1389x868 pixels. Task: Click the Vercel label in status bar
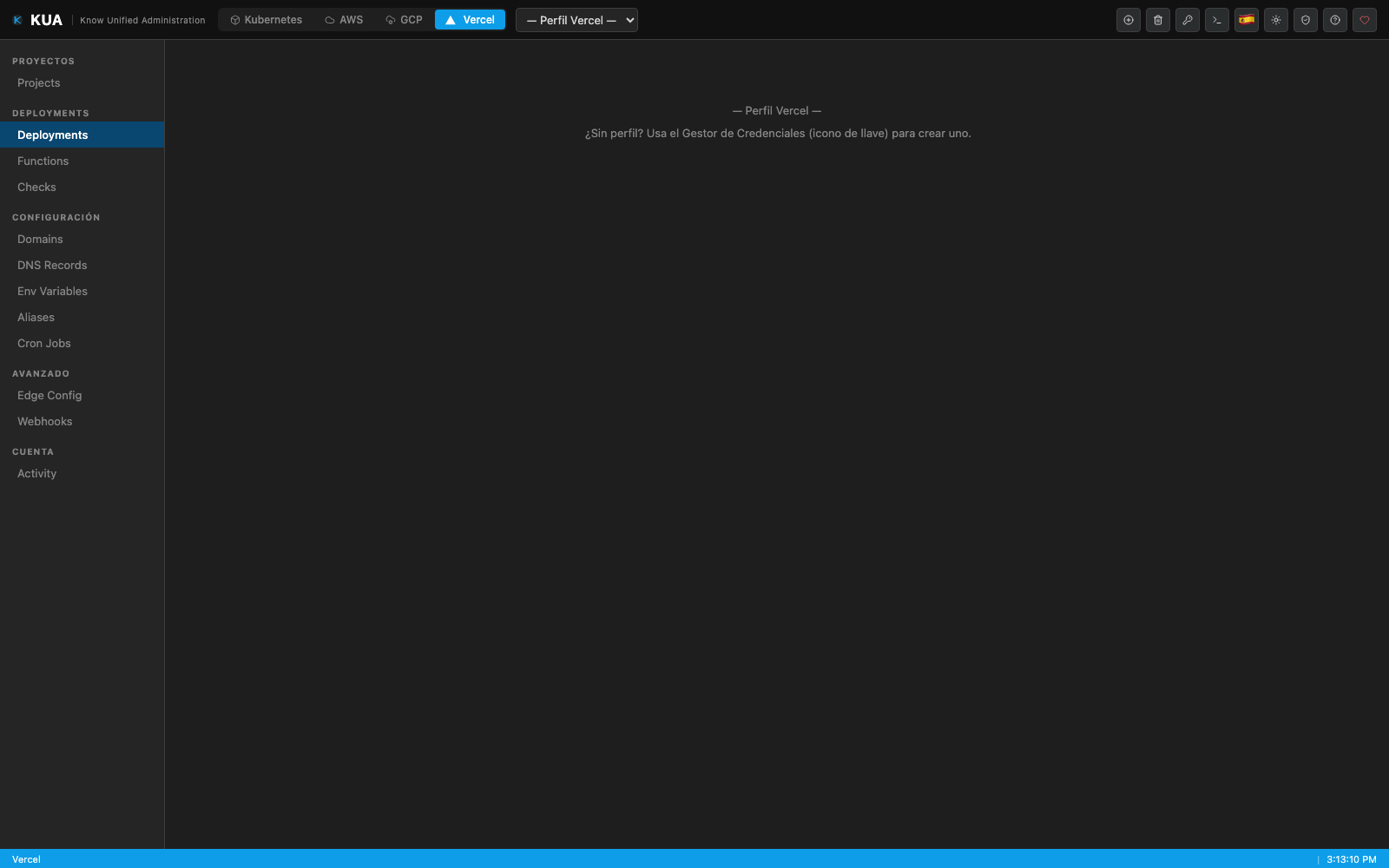click(x=26, y=859)
